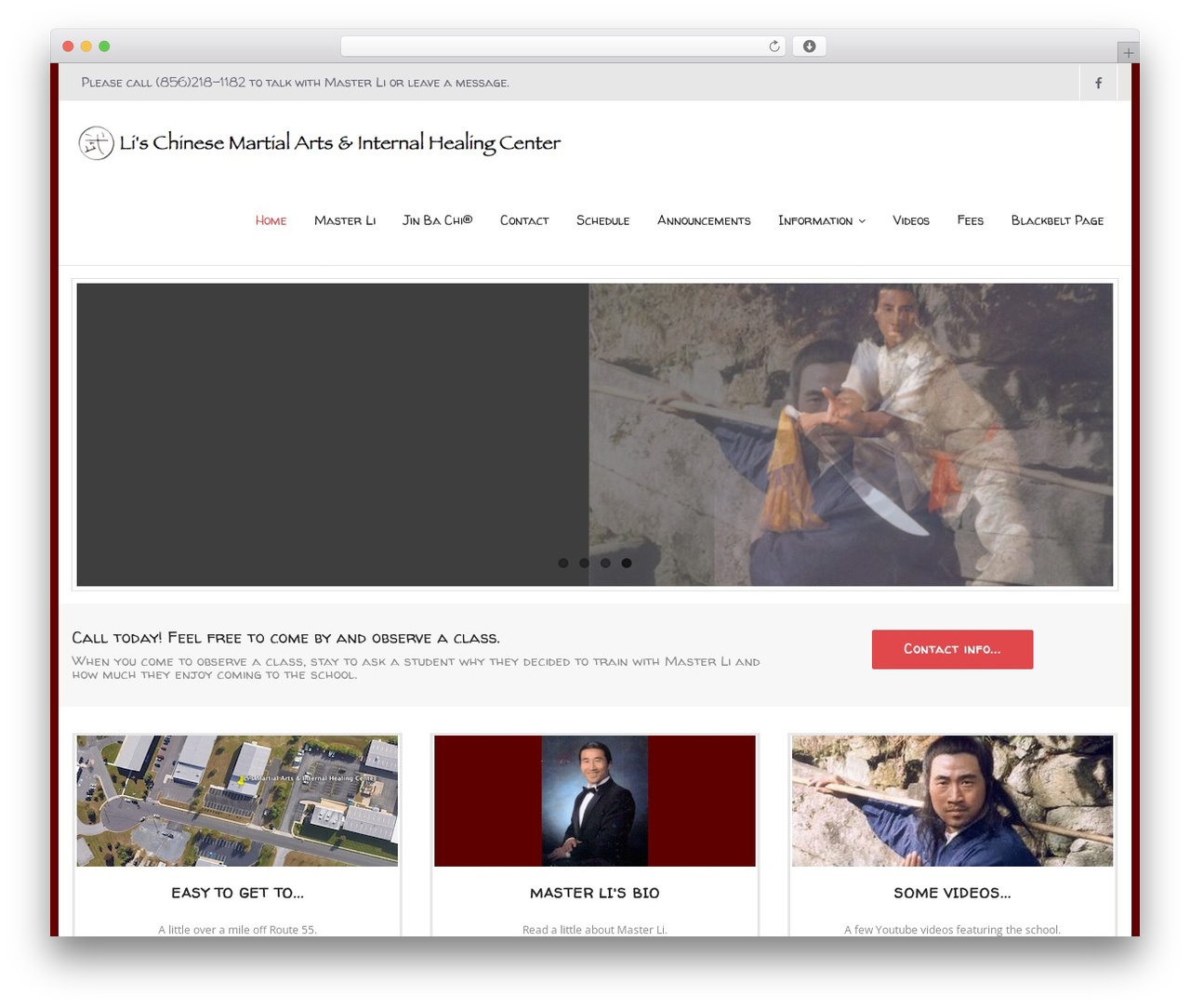Click the aerial map thumbnail
Viewport: 1190px width, 1008px height.
(x=237, y=801)
